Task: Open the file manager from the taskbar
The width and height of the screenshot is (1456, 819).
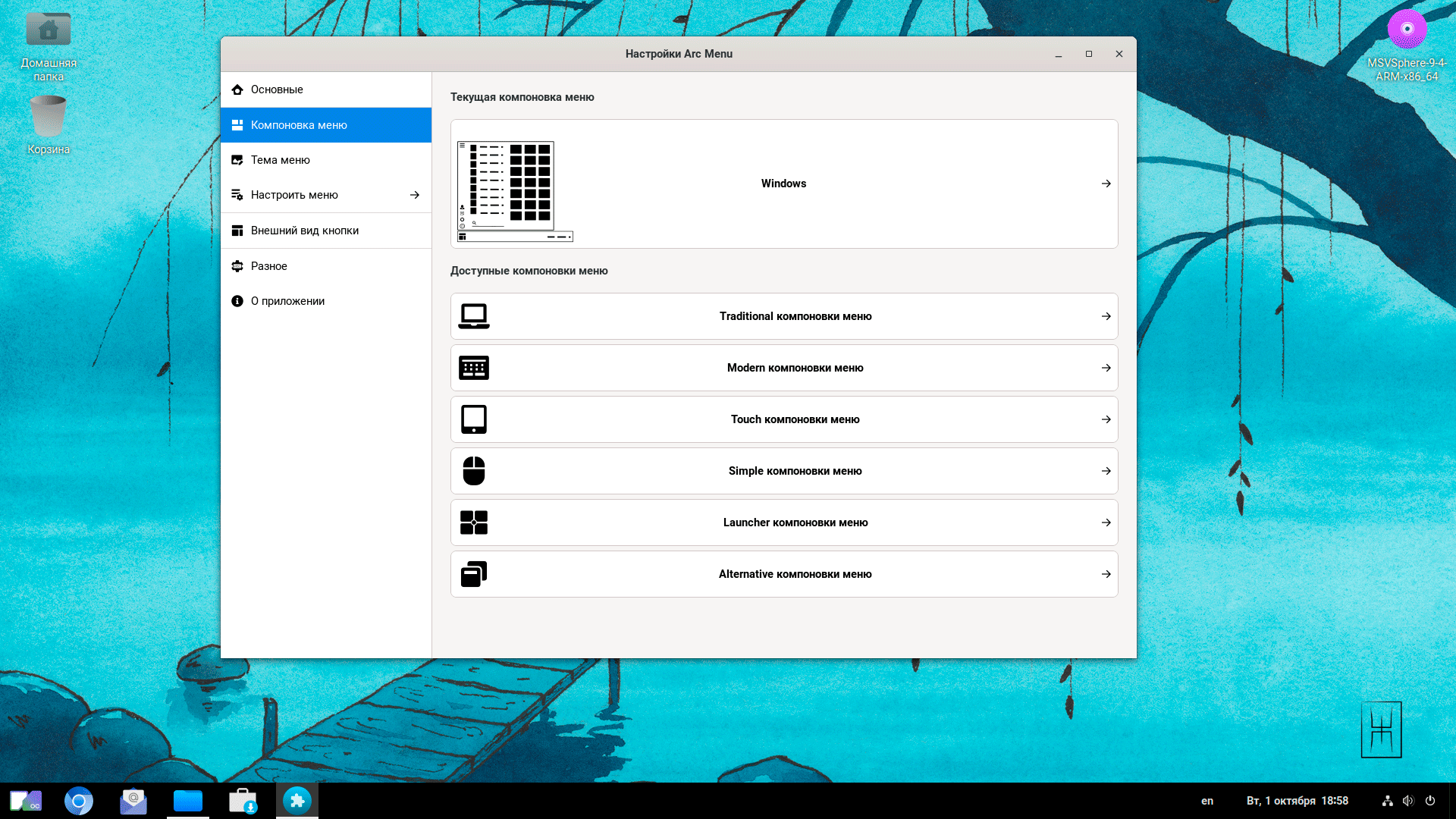Action: (188, 801)
